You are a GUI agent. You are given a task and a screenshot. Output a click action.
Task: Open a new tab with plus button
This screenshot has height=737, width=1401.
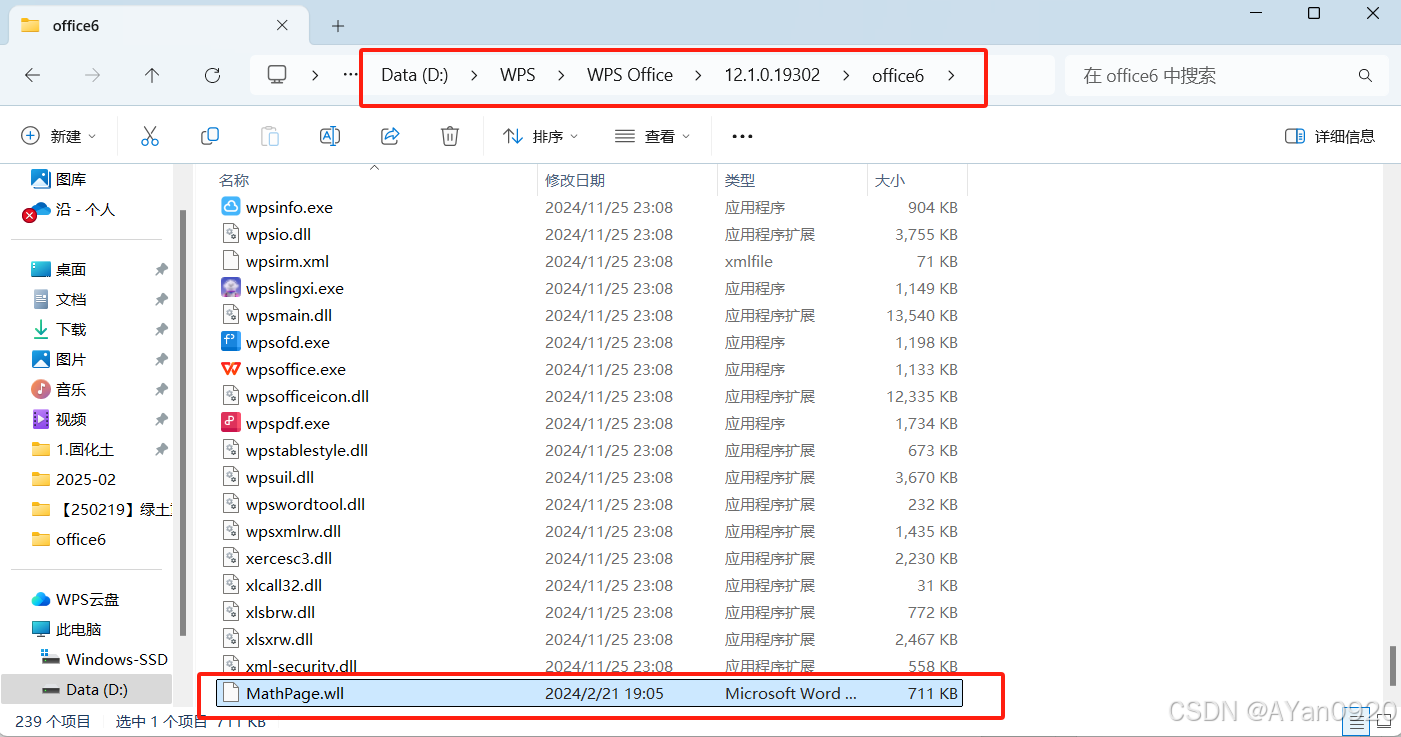[338, 25]
